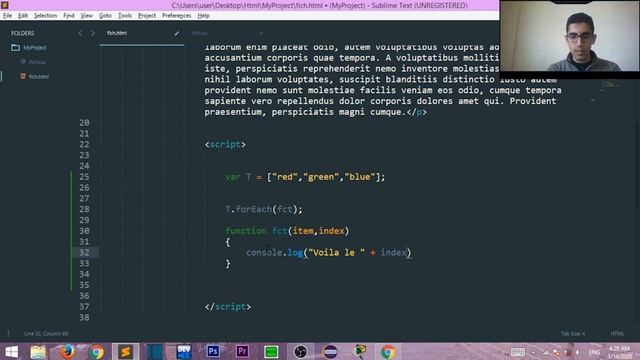Open Dev-C++ from taskbar
The image size is (640, 360).
coord(184,351)
